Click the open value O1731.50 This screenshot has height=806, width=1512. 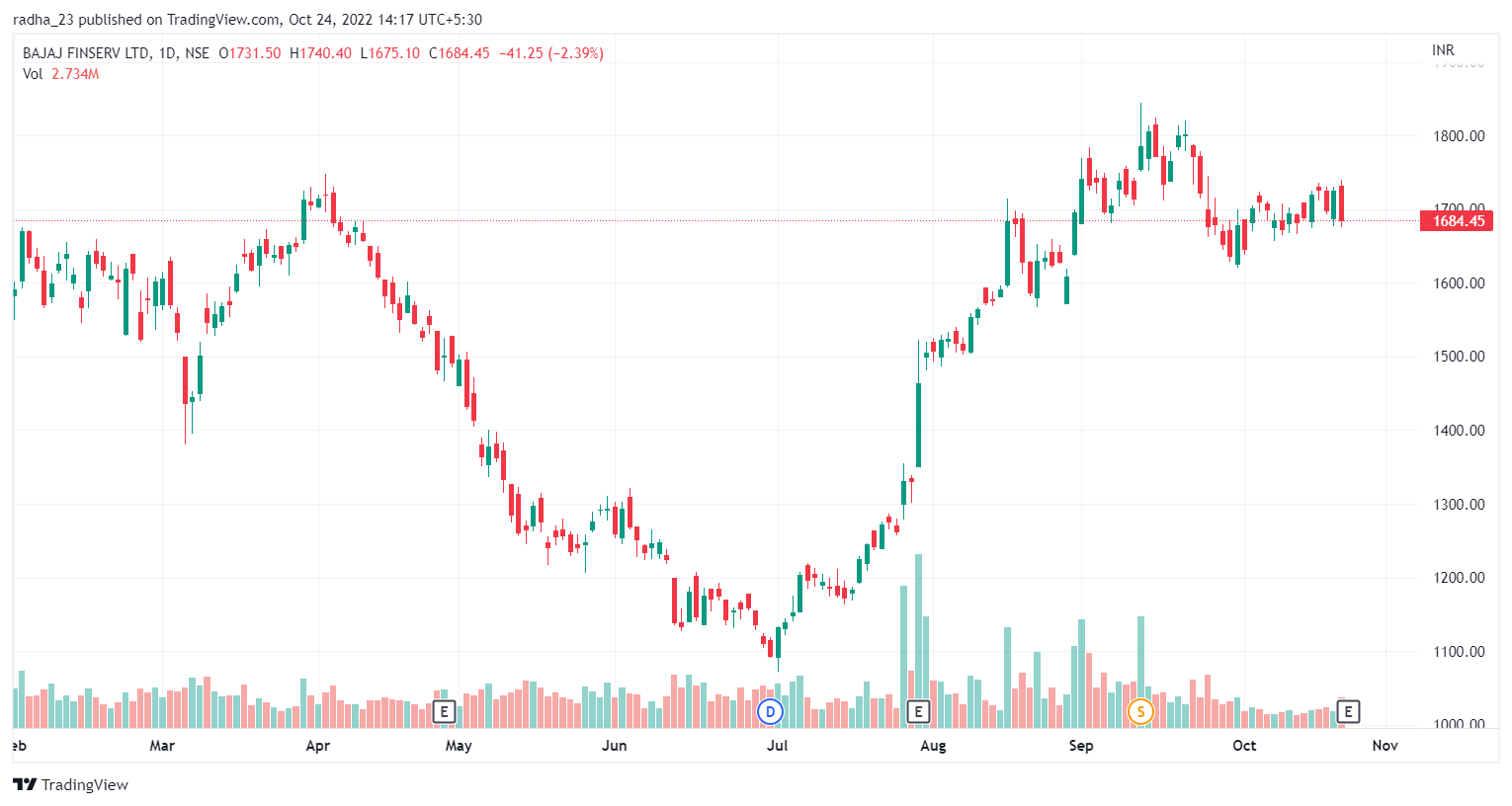(x=250, y=53)
